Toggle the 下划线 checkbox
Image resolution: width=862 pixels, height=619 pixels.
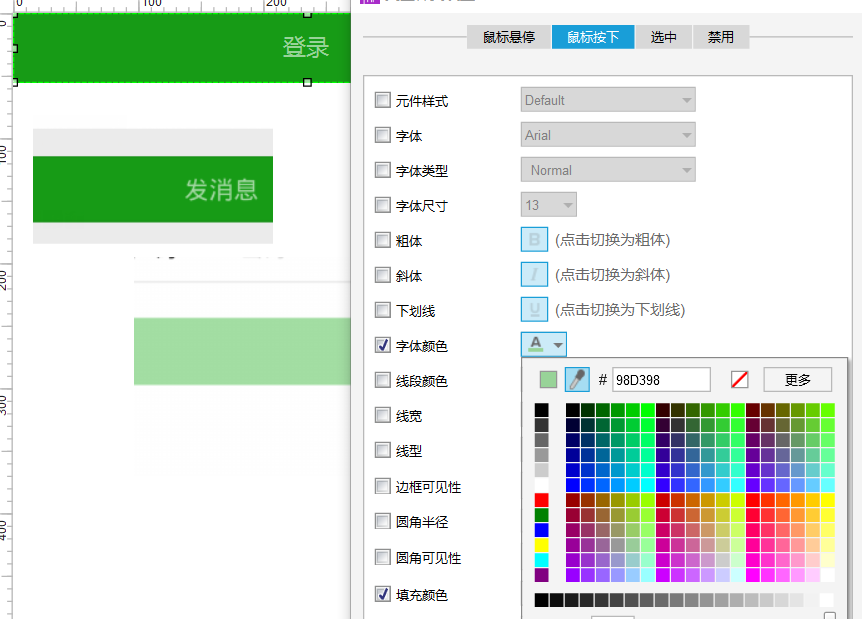coord(383,310)
